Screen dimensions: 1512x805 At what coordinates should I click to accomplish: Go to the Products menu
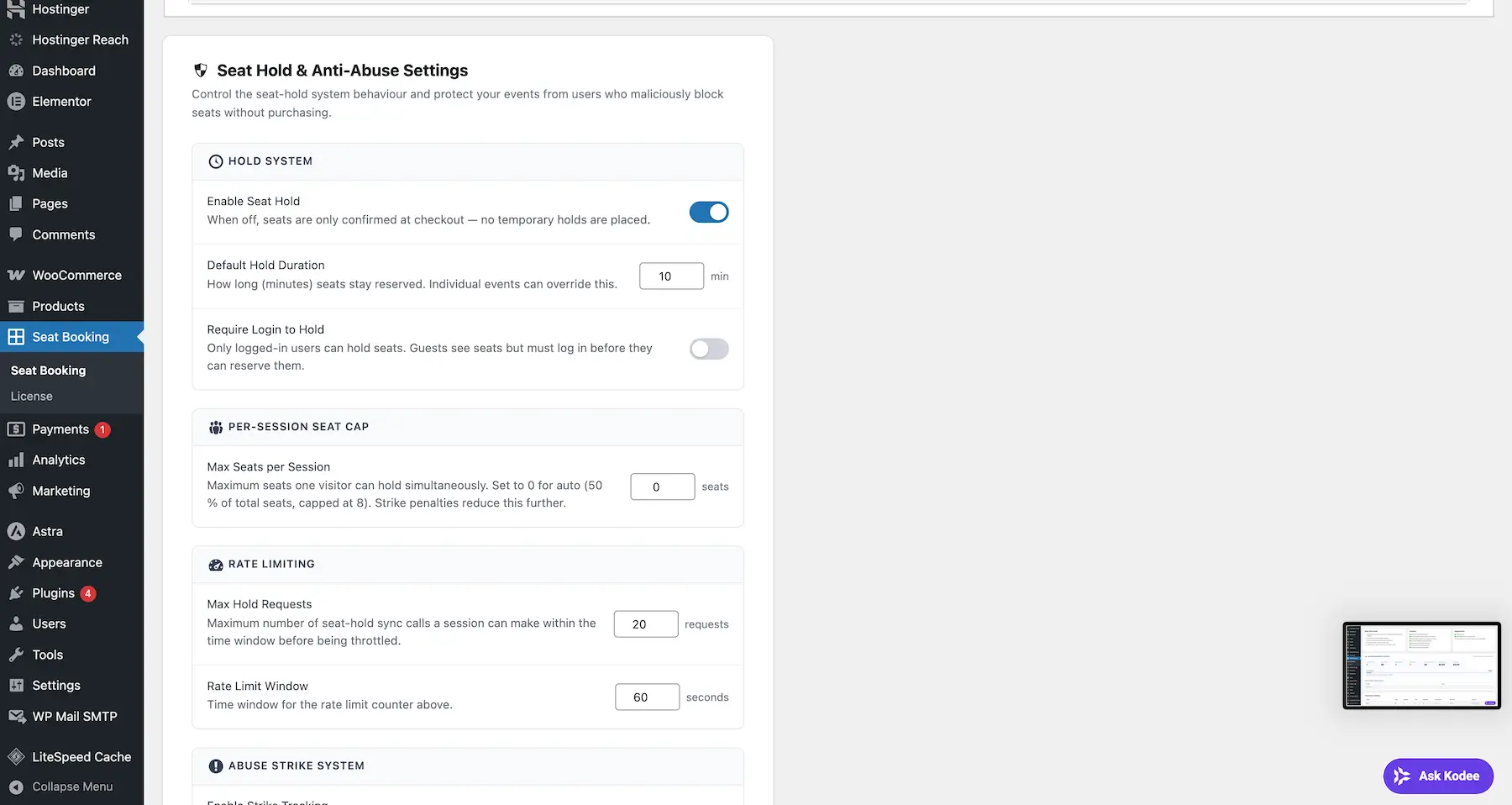[58, 307]
